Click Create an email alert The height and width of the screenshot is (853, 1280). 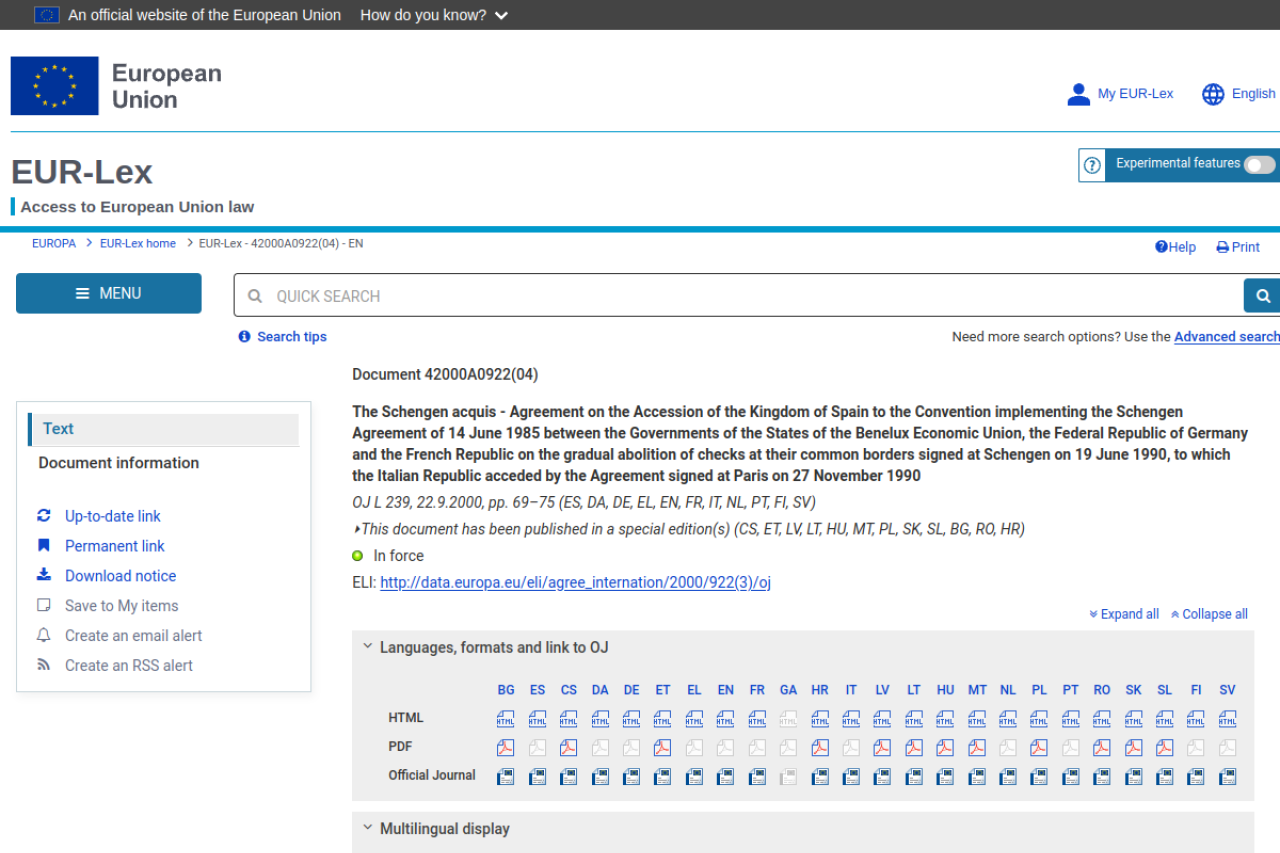point(133,636)
